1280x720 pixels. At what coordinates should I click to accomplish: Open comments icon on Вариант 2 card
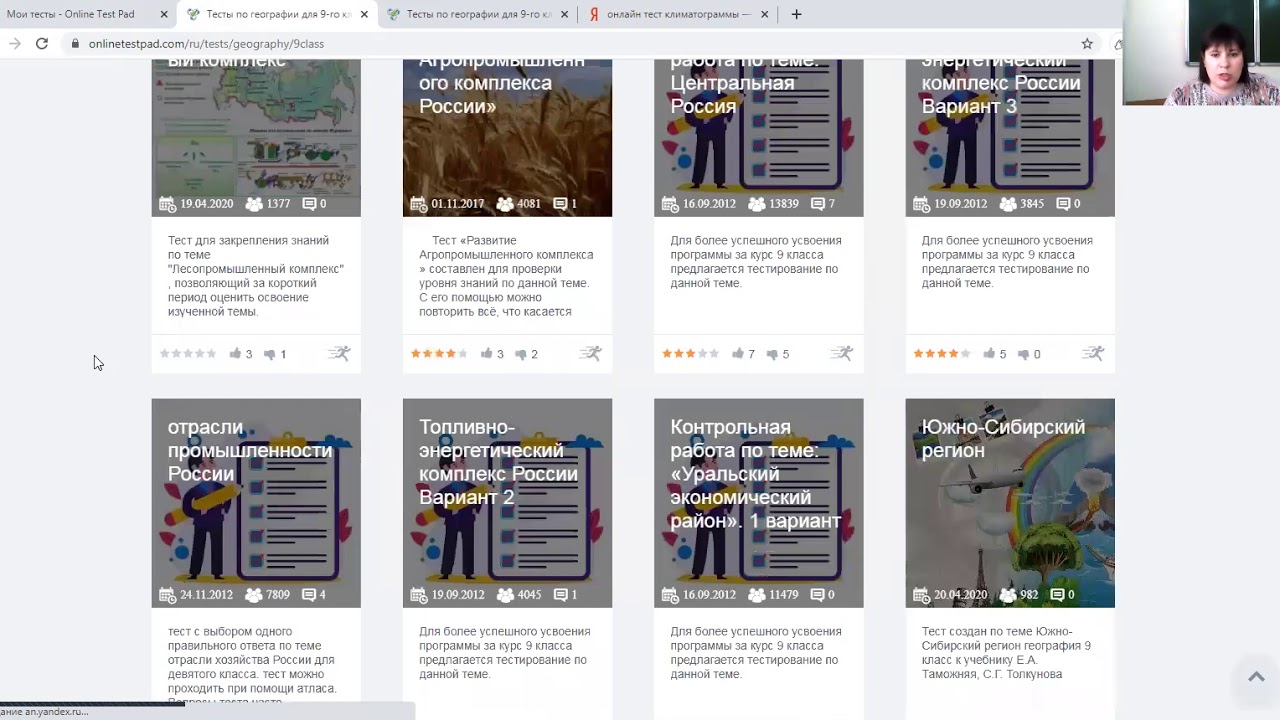click(x=560, y=595)
